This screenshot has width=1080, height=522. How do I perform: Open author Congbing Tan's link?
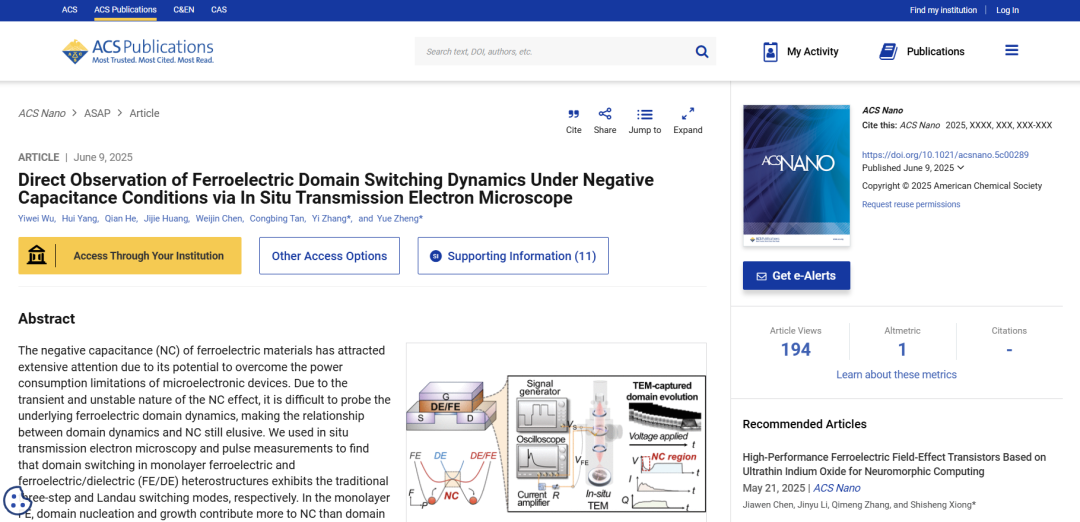pyautogui.click(x=276, y=219)
